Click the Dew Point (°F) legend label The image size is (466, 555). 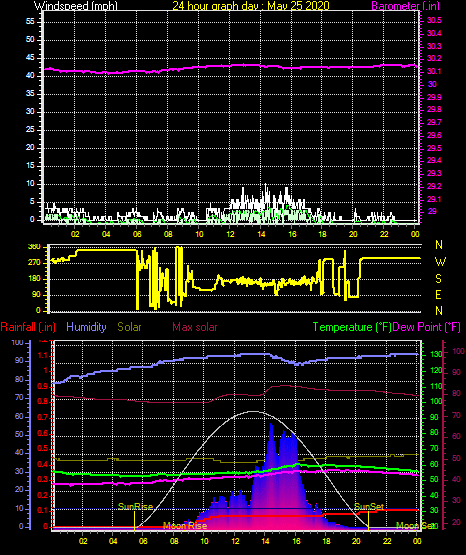tap(427, 327)
